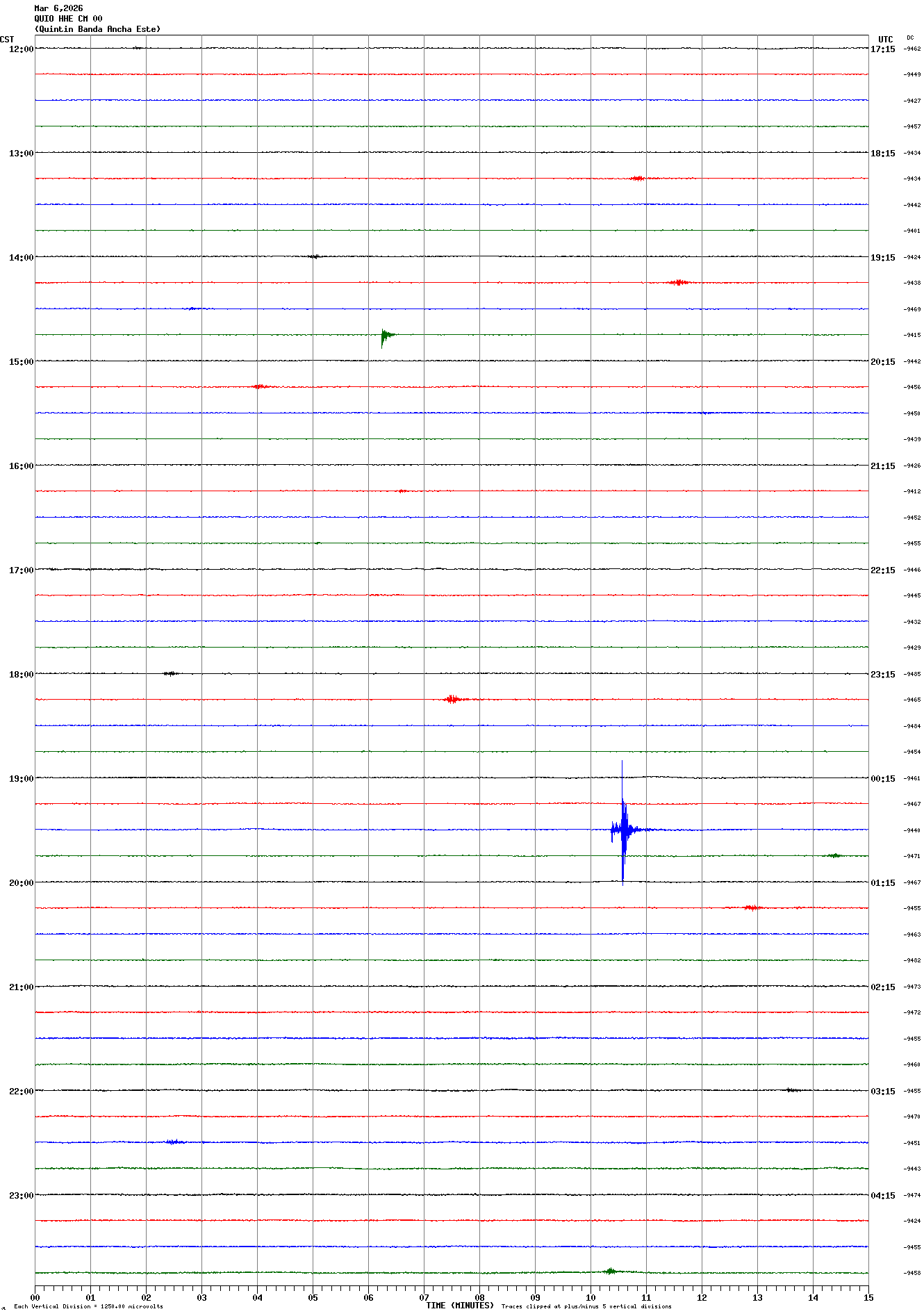The width and height of the screenshot is (924, 1316).
Task: Click the Mar 6,2026 date header
Action: click(x=58, y=8)
